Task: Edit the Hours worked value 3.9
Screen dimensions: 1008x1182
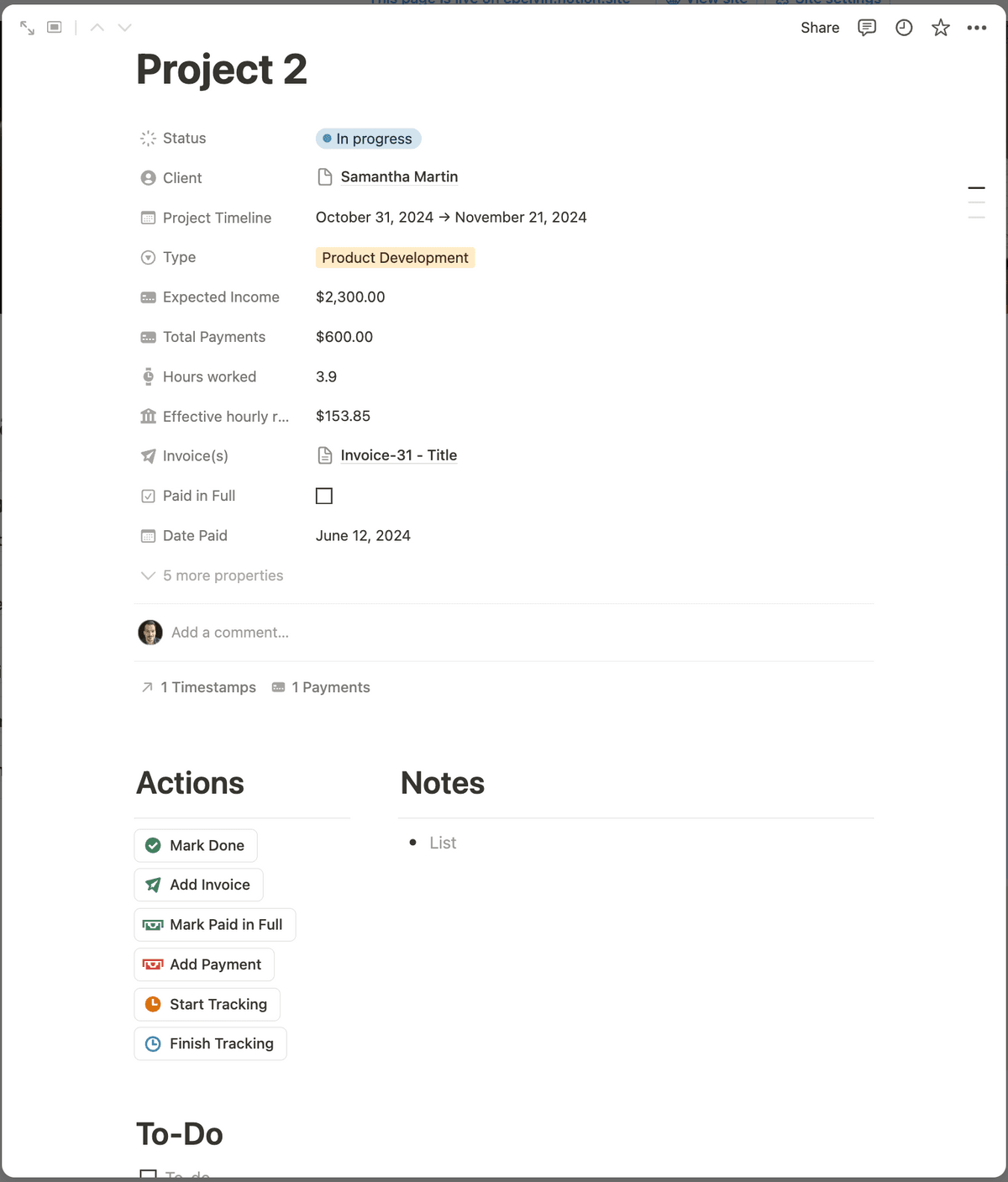Action: (326, 376)
